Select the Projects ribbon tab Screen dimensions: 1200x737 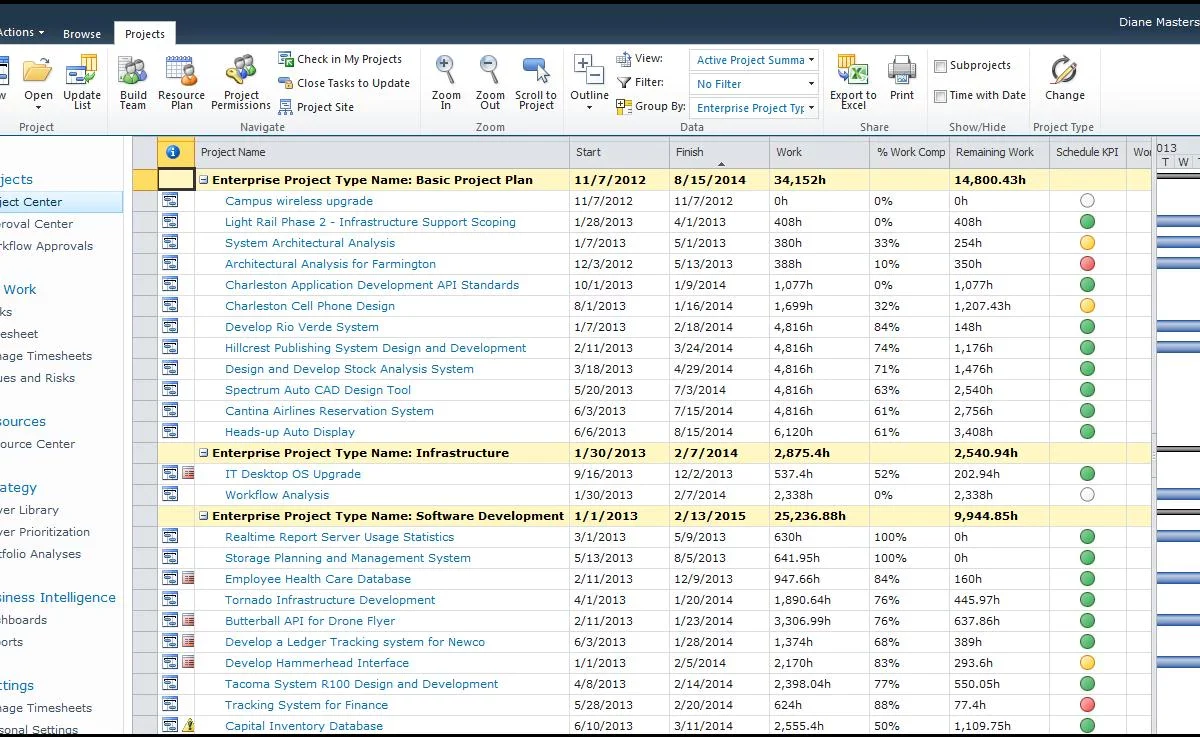click(x=145, y=33)
